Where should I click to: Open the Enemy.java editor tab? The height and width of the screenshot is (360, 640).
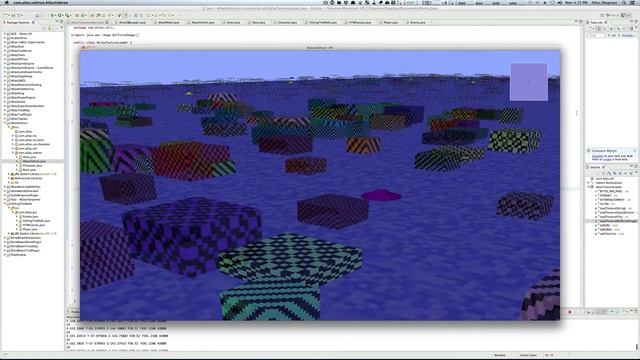pyautogui.click(x=417, y=22)
